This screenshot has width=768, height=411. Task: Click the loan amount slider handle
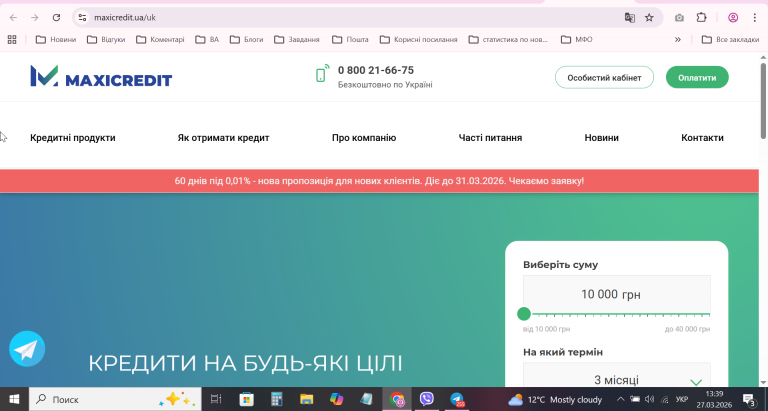pyautogui.click(x=524, y=314)
